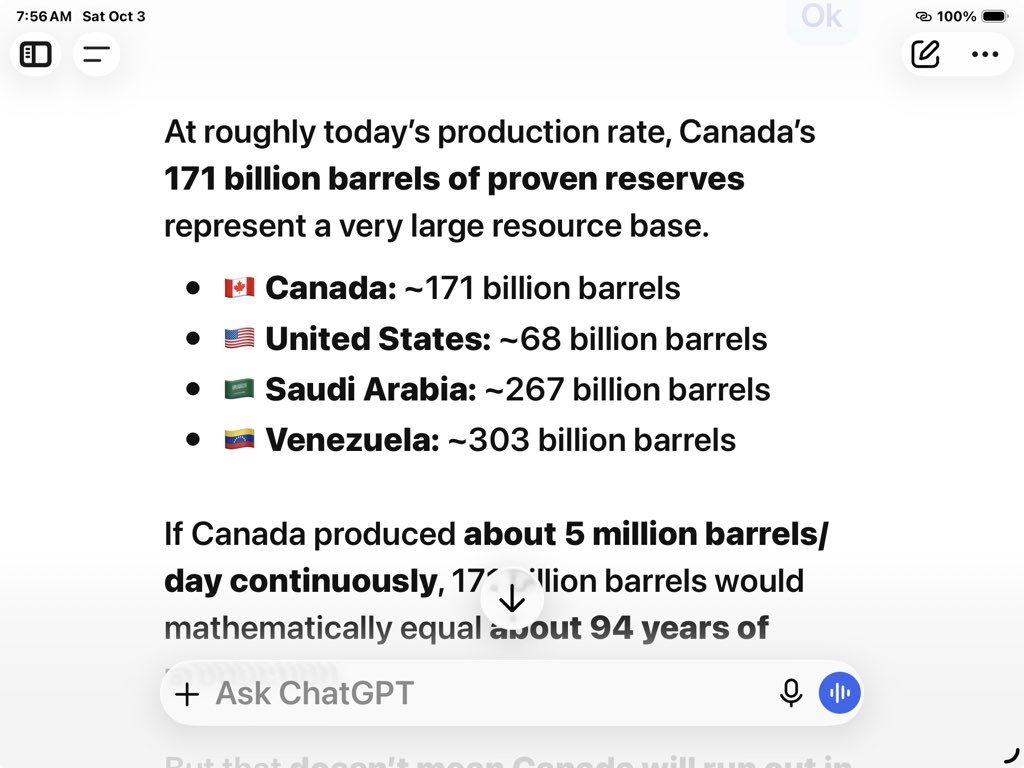
Task: Tap the link status icon near battery
Action: point(923,16)
